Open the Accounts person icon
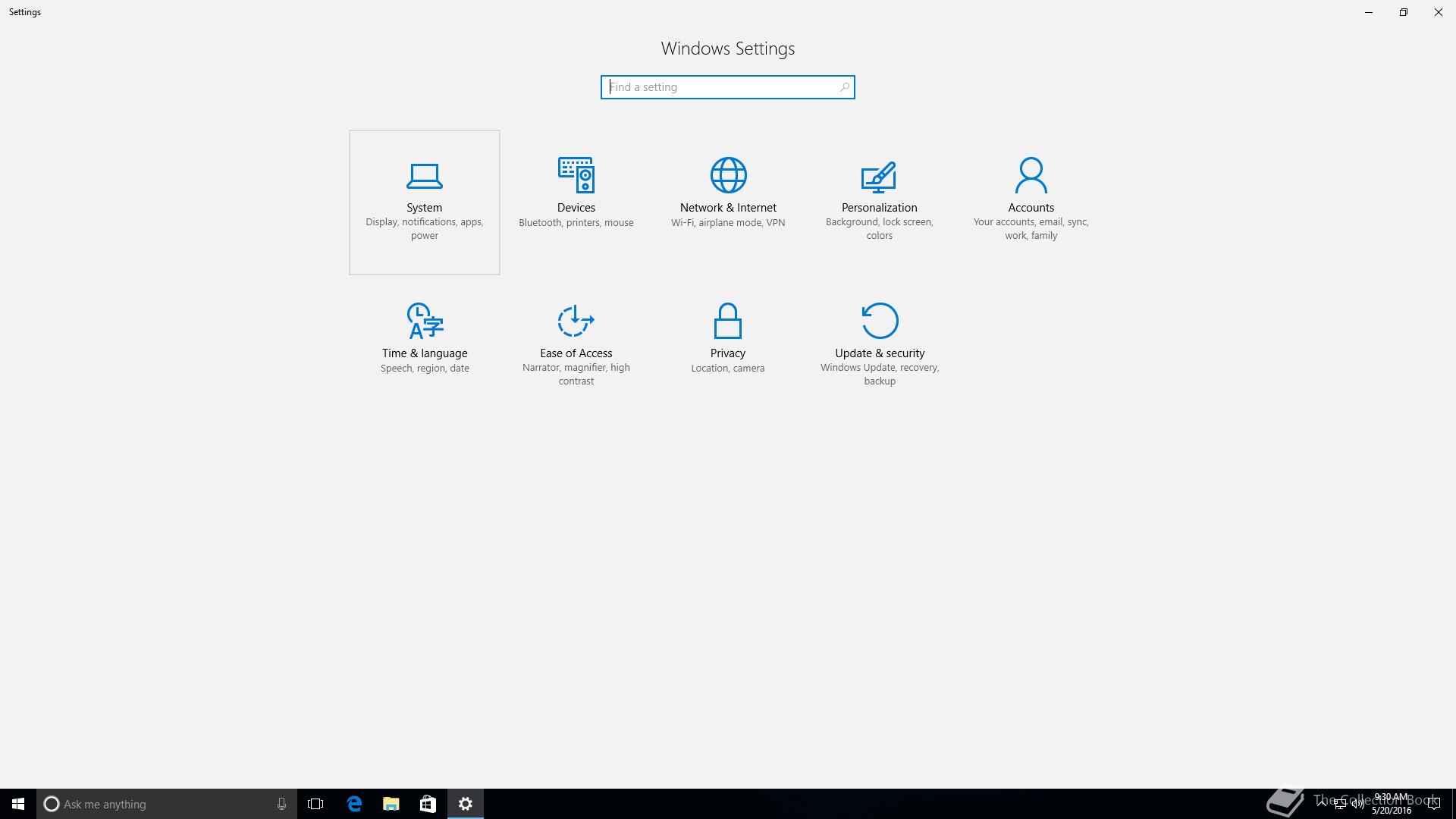 click(1031, 175)
